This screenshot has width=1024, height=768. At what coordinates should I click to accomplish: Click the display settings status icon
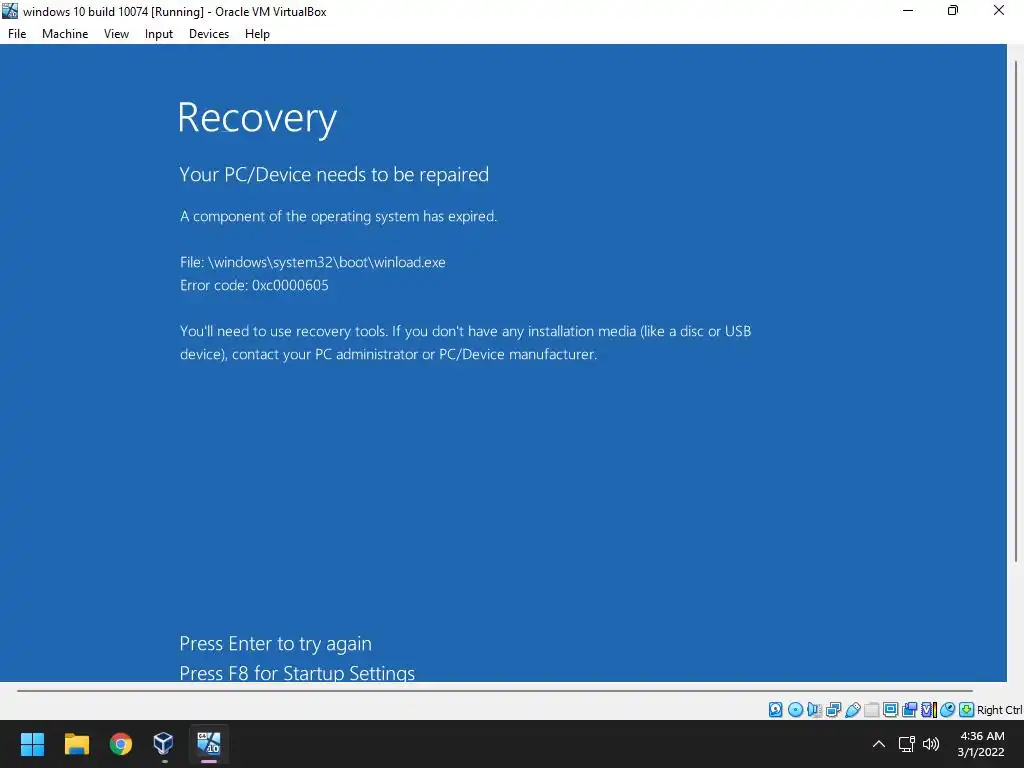[890, 710]
